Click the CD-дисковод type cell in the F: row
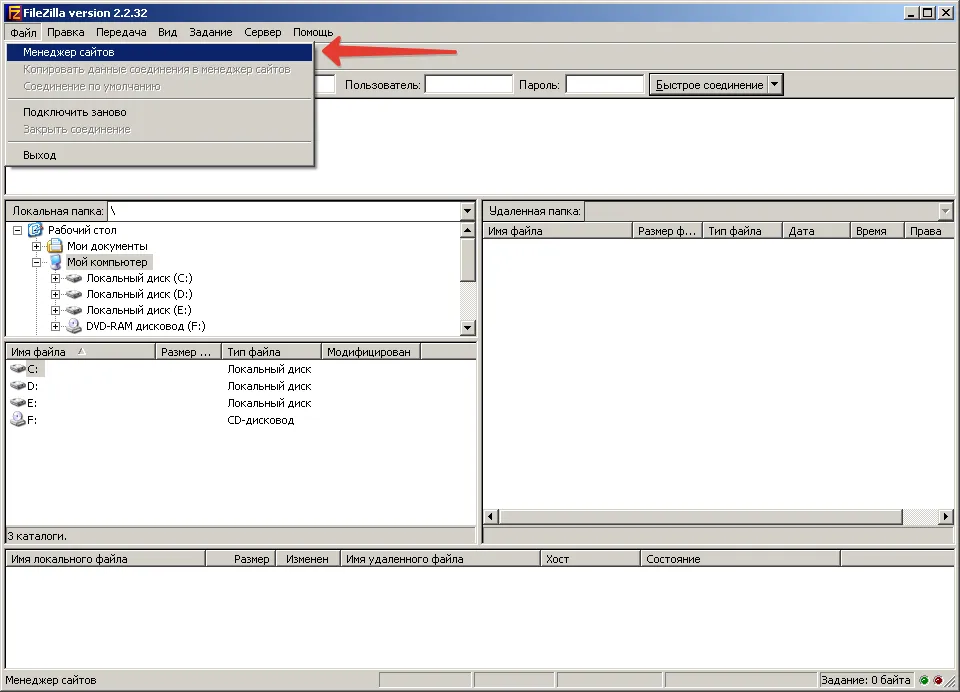Image resolution: width=960 pixels, height=692 pixels. [261, 420]
